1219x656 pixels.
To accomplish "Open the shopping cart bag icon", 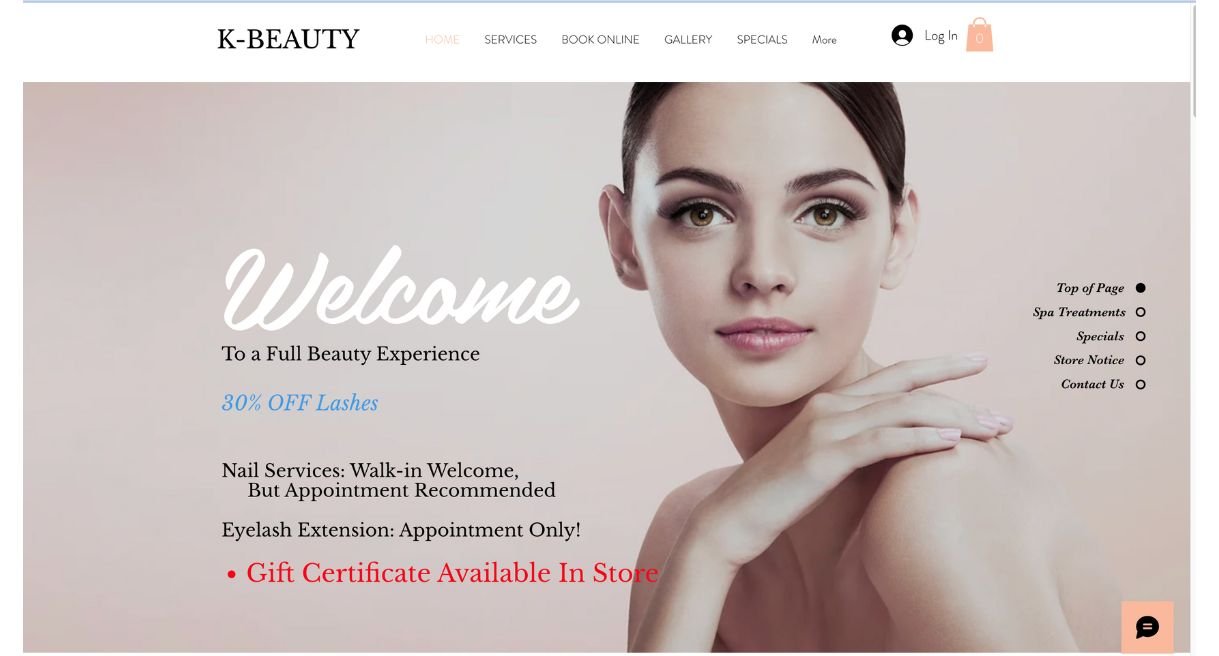I will [979, 35].
